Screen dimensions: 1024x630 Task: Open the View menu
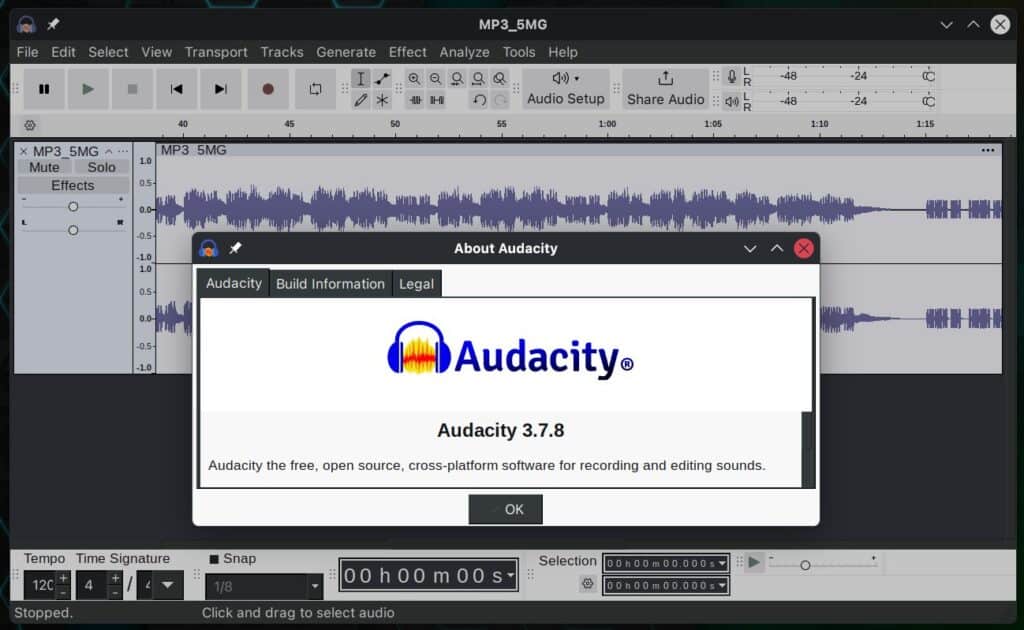pyautogui.click(x=157, y=52)
